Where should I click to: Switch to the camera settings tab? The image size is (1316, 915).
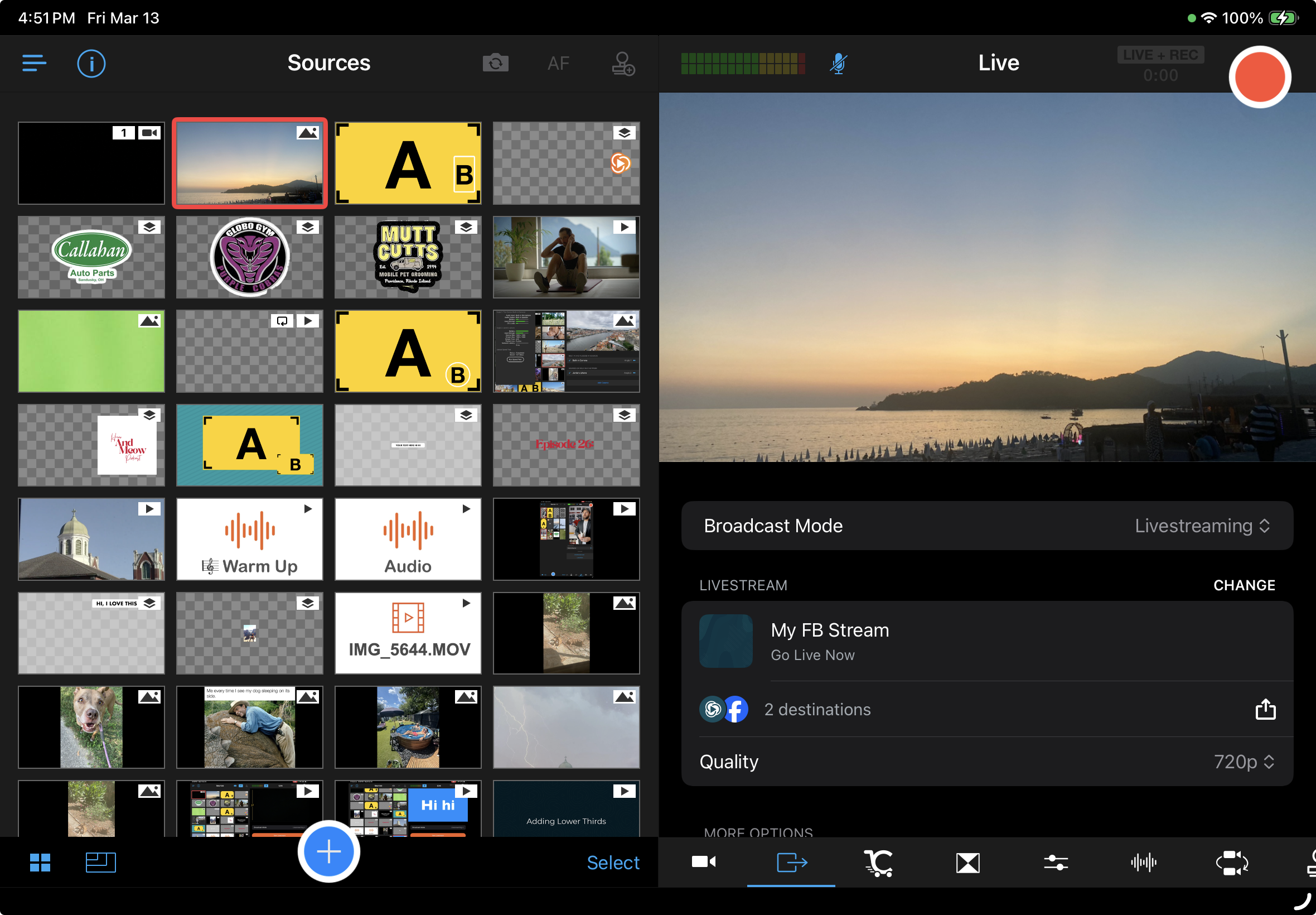(703, 862)
